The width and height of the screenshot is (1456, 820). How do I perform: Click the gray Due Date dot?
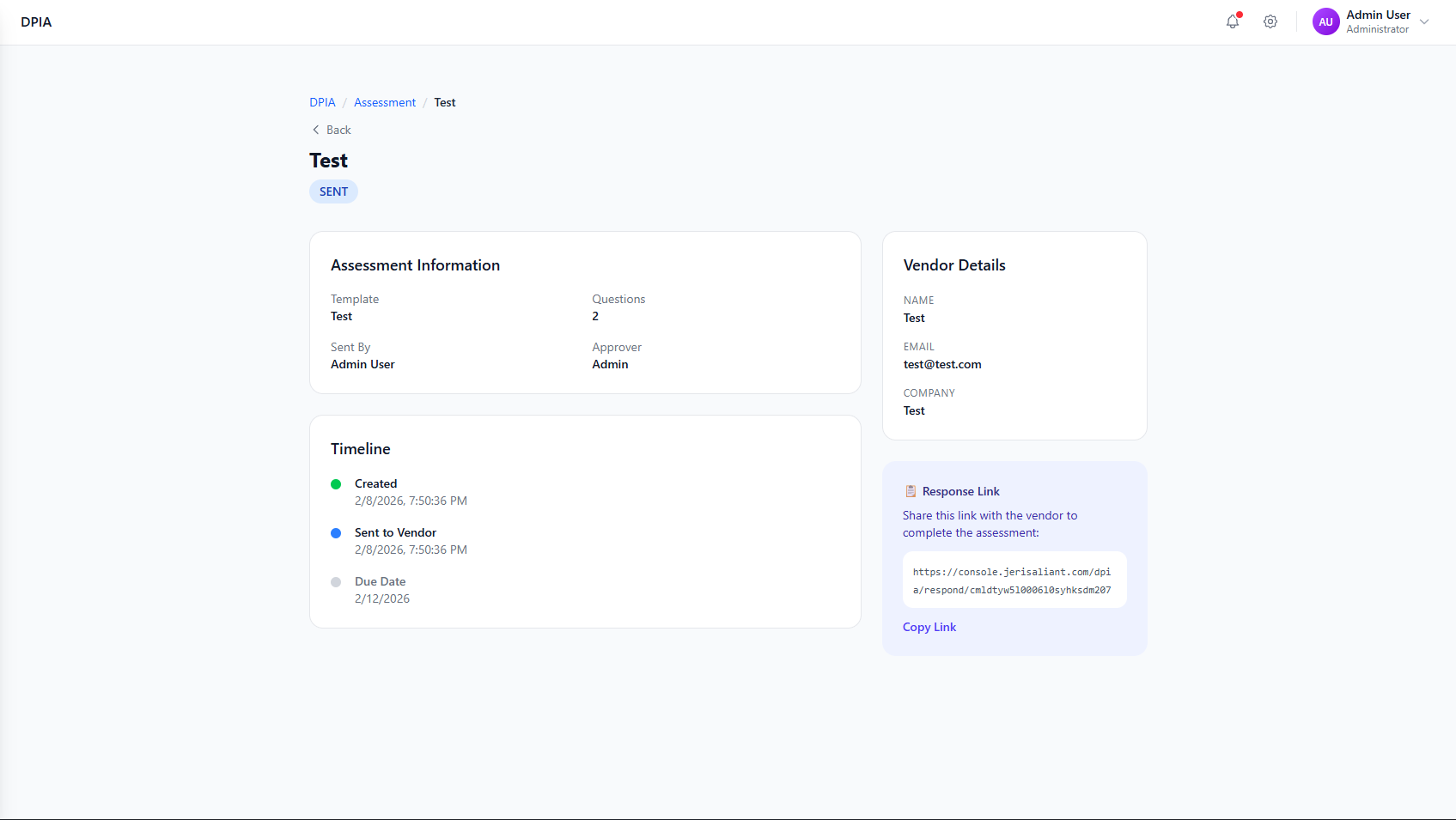(x=336, y=582)
